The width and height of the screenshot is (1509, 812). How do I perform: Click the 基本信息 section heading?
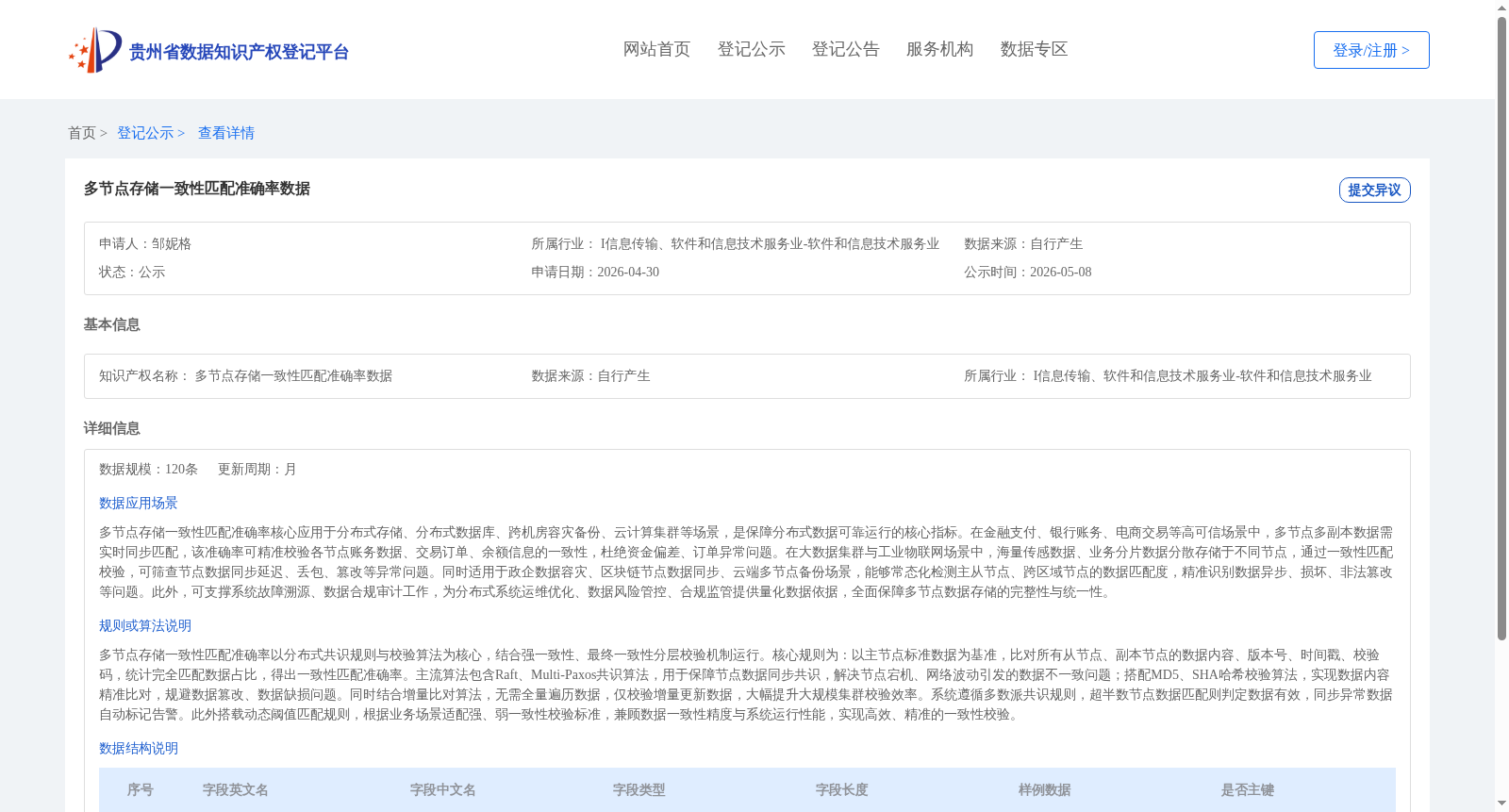[111, 324]
